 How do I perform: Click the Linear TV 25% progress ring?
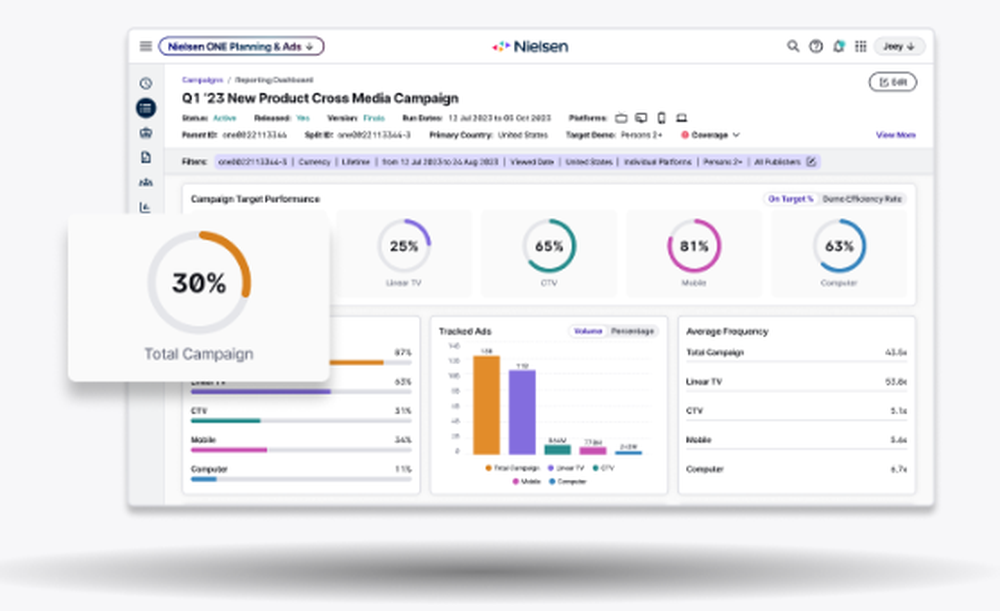(x=404, y=246)
